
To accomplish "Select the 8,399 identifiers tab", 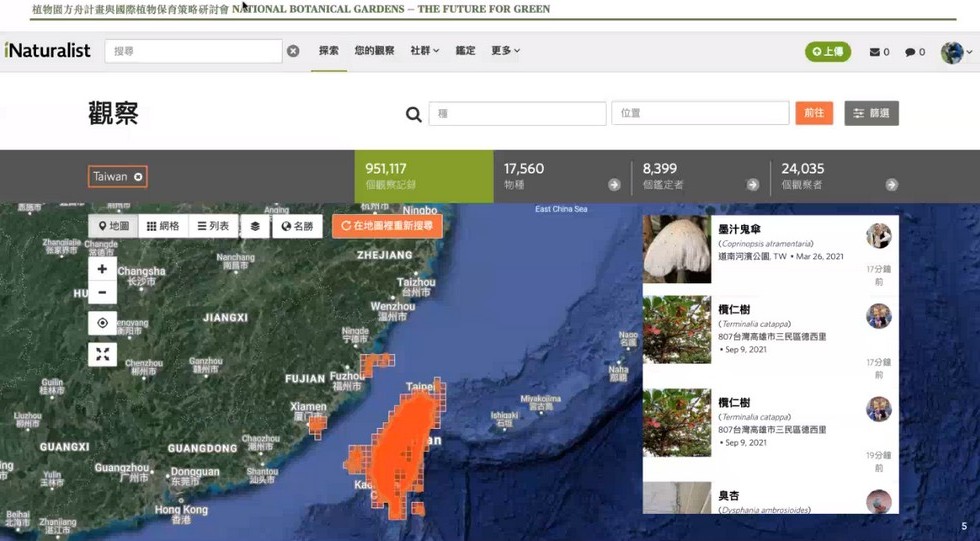I will (x=701, y=176).
